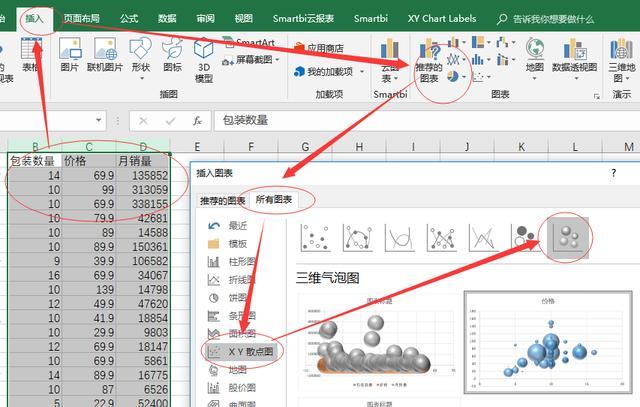Viewport: 640px width, 407px height.
Task: Click the formula bar confirm checkmark
Action: click(x=171, y=121)
